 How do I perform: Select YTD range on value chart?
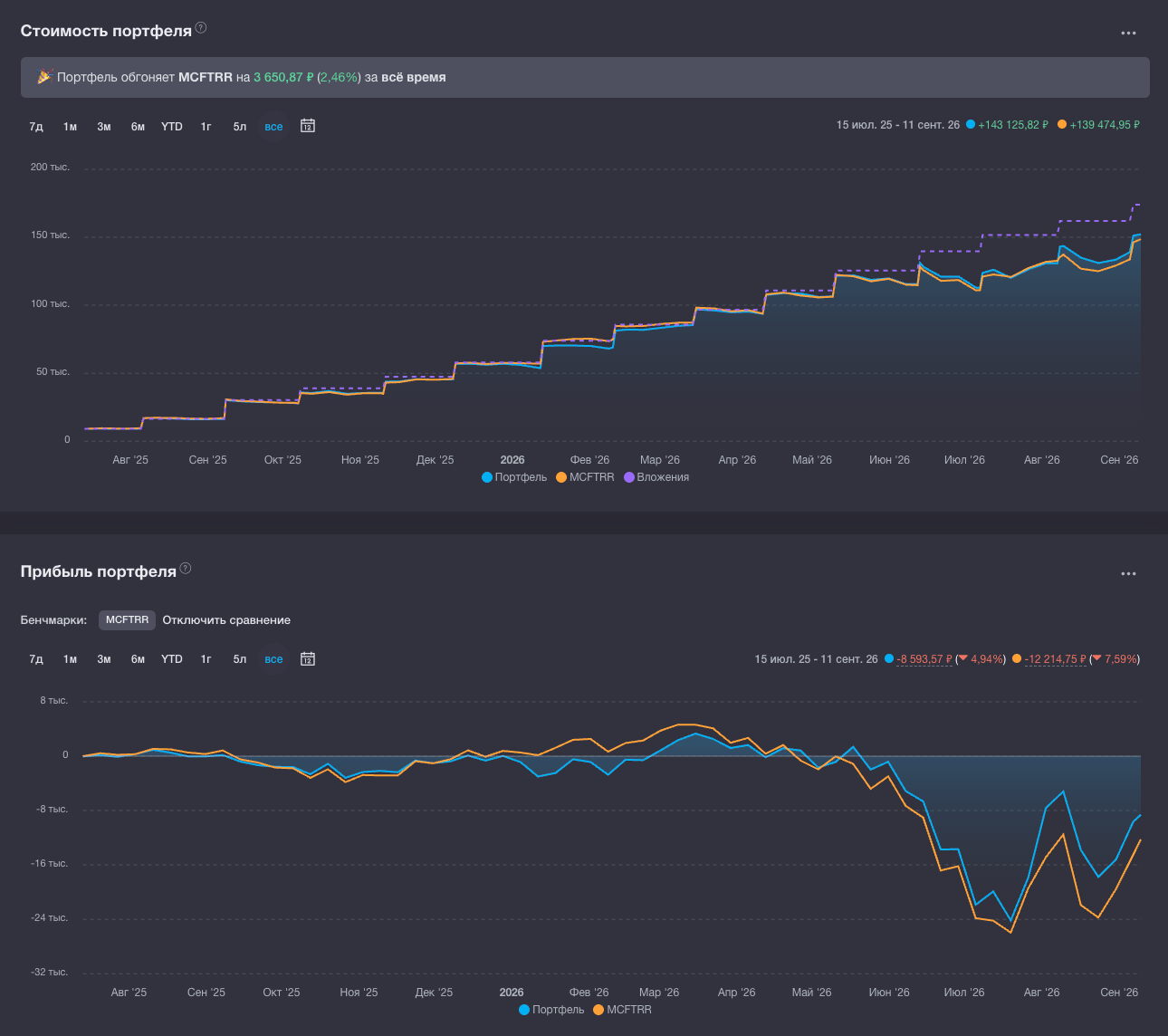172,127
